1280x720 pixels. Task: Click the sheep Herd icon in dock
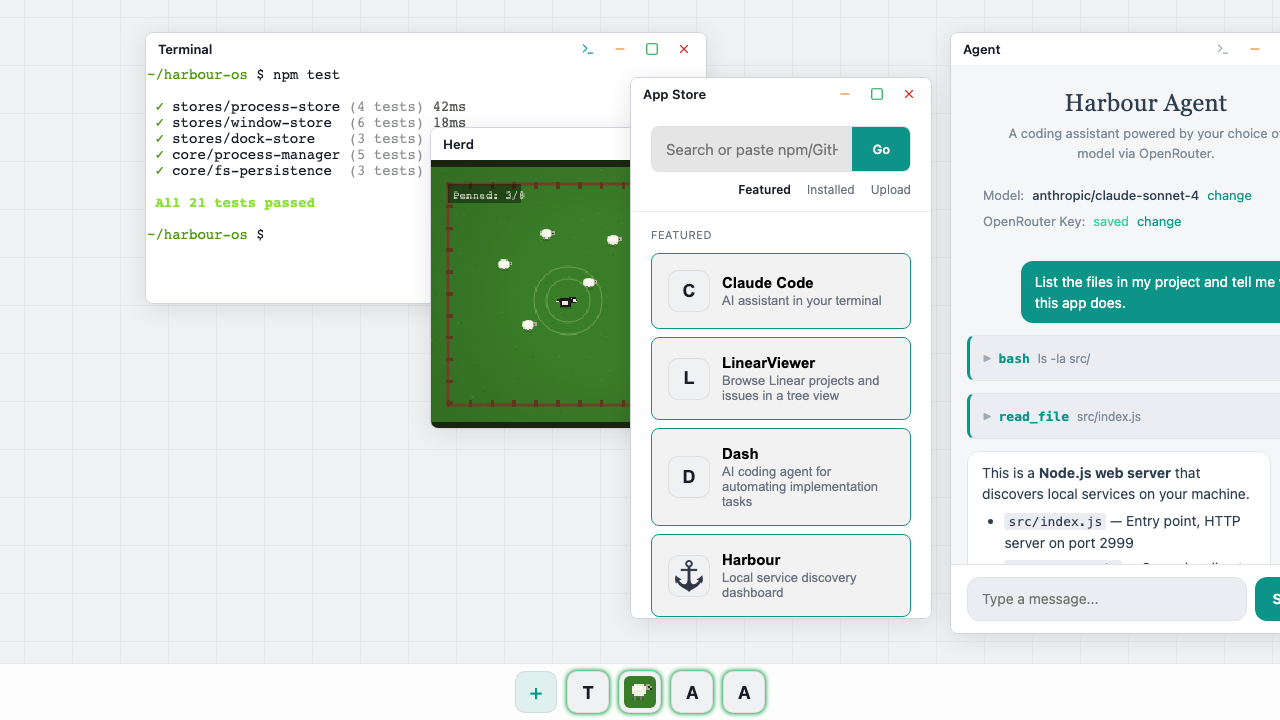640,693
